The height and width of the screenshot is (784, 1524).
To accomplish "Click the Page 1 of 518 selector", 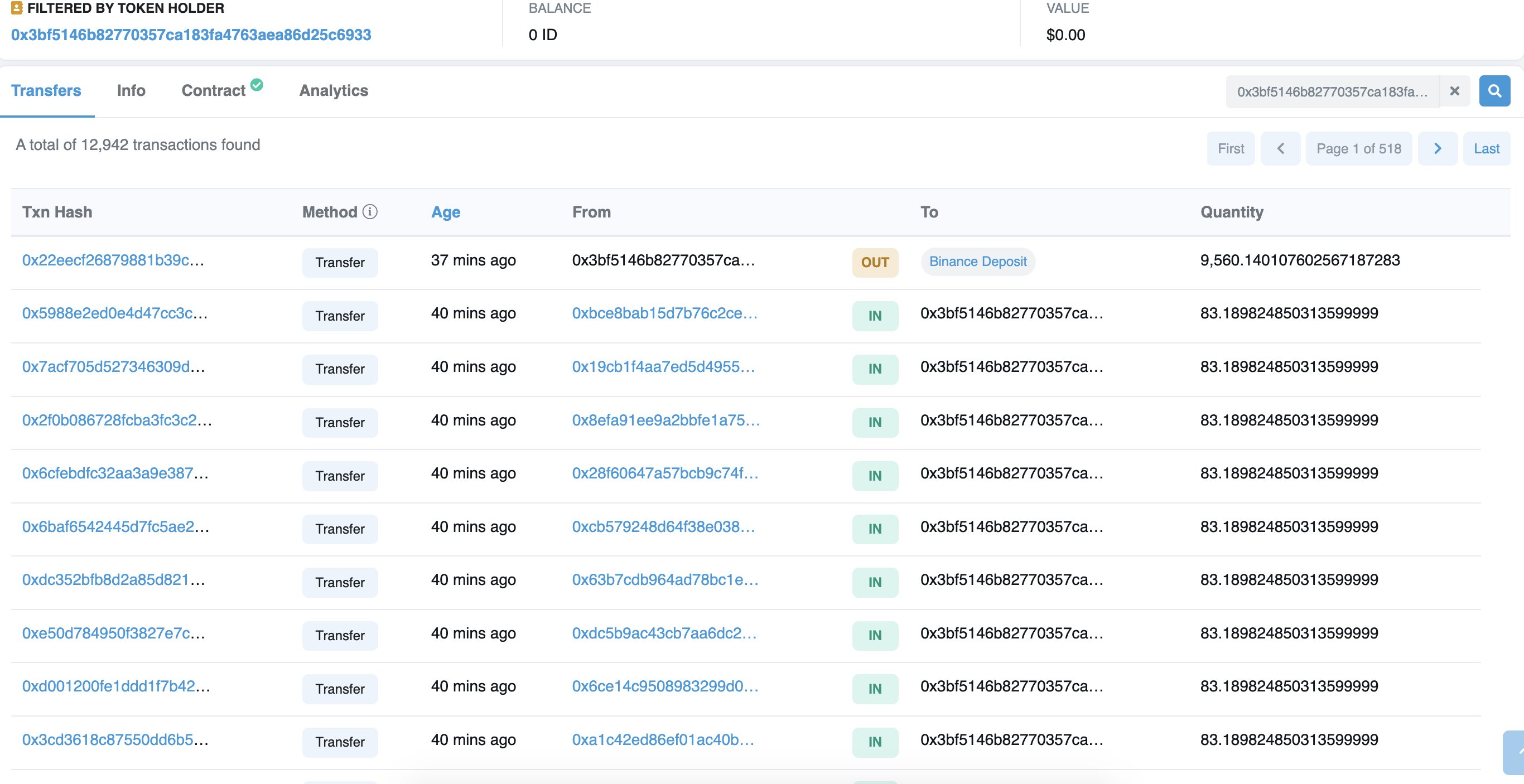I will (x=1359, y=148).
